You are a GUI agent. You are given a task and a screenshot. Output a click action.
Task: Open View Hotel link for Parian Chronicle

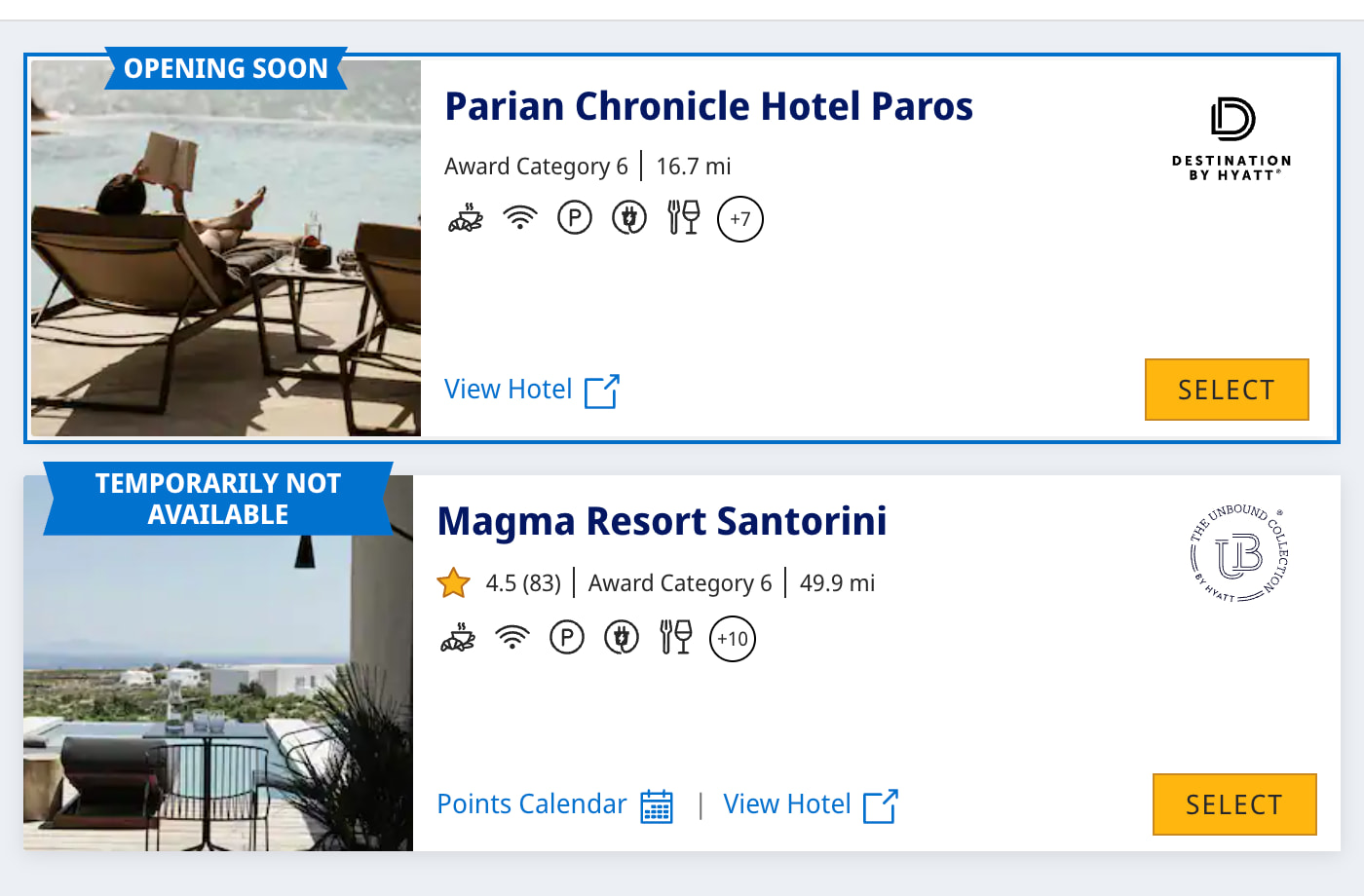(x=532, y=390)
